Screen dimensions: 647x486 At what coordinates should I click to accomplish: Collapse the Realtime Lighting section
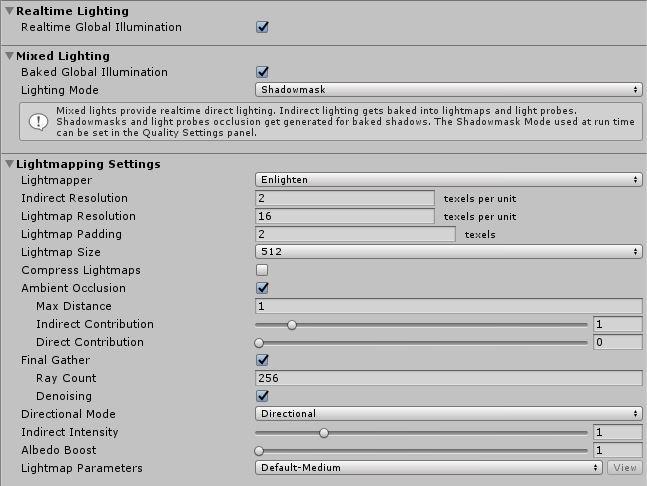tap(9, 11)
